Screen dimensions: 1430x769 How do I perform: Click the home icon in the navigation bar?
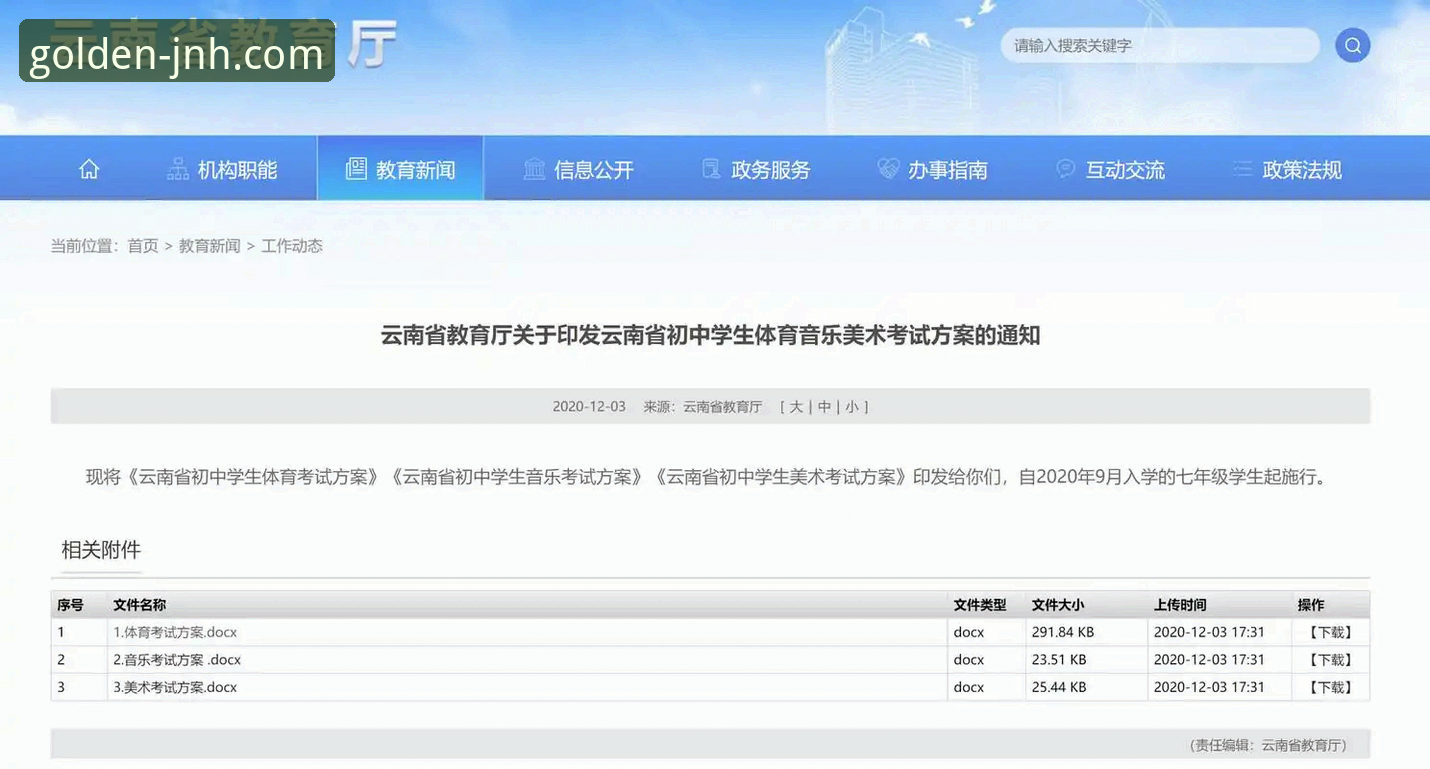88,168
